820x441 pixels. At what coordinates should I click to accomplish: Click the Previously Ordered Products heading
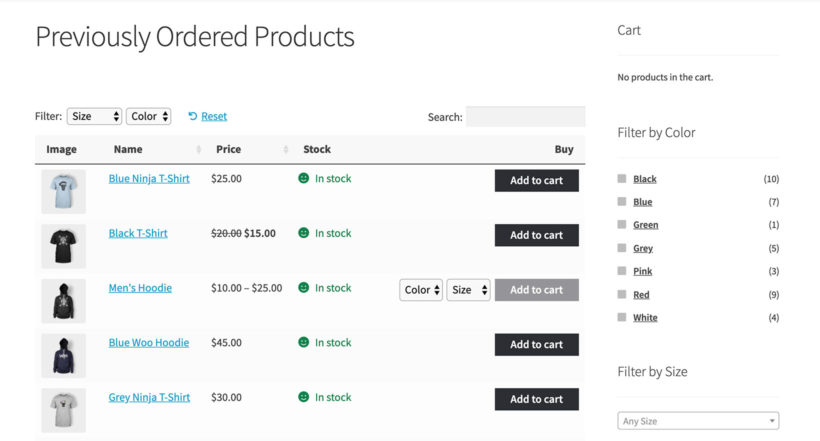tap(195, 37)
